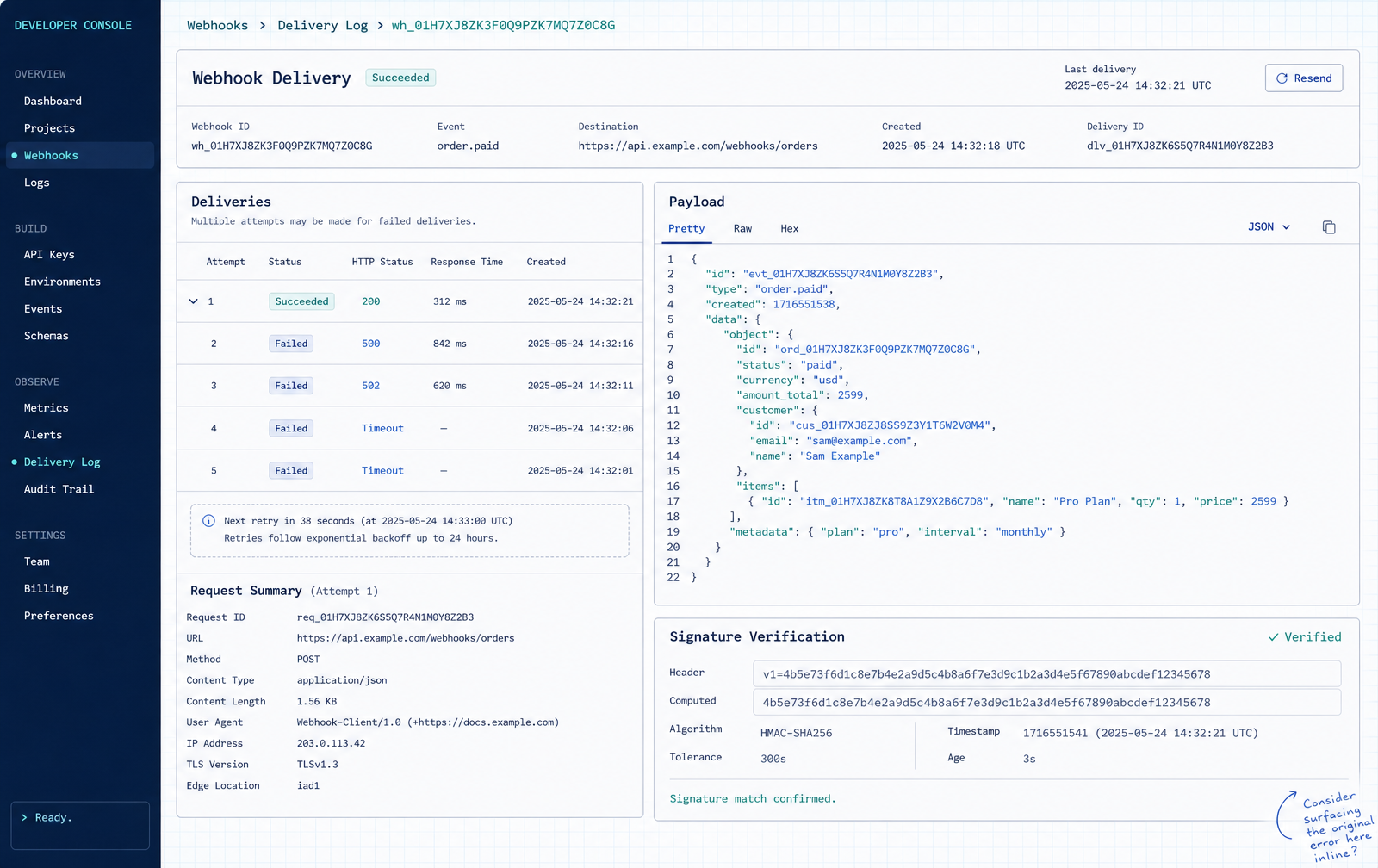Viewport: 1378px width, 868px height.
Task: Open Team settings
Action: pos(37,561)
